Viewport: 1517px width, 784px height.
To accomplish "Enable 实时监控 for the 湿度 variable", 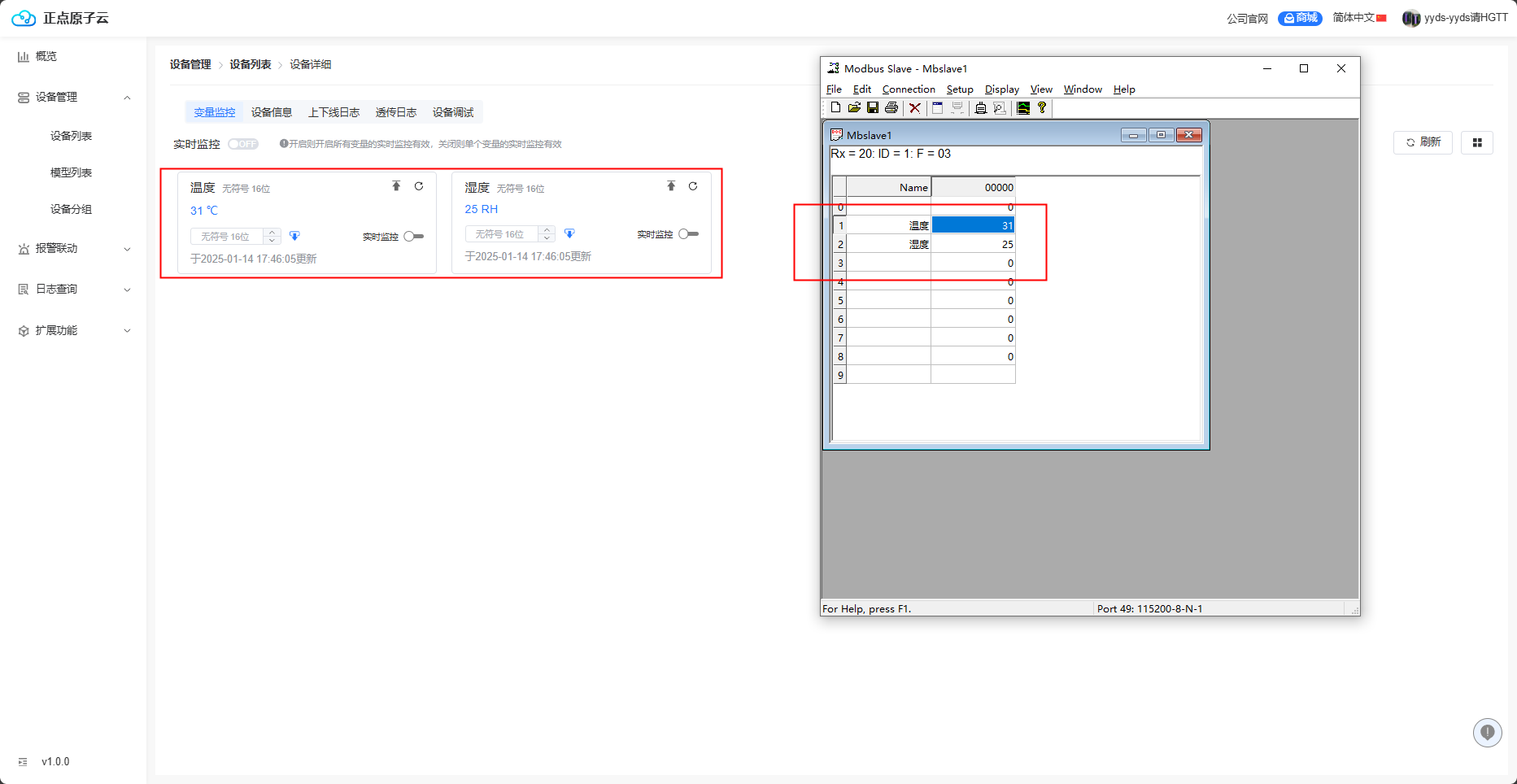I will coord(688,234).
